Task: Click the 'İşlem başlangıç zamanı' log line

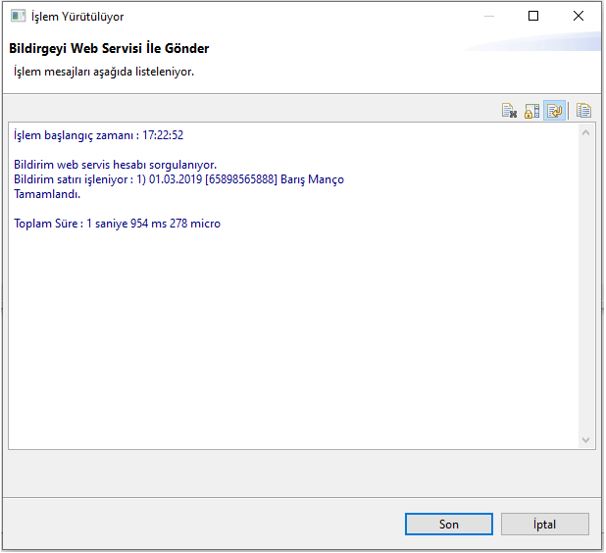Action: click(98, 135)
